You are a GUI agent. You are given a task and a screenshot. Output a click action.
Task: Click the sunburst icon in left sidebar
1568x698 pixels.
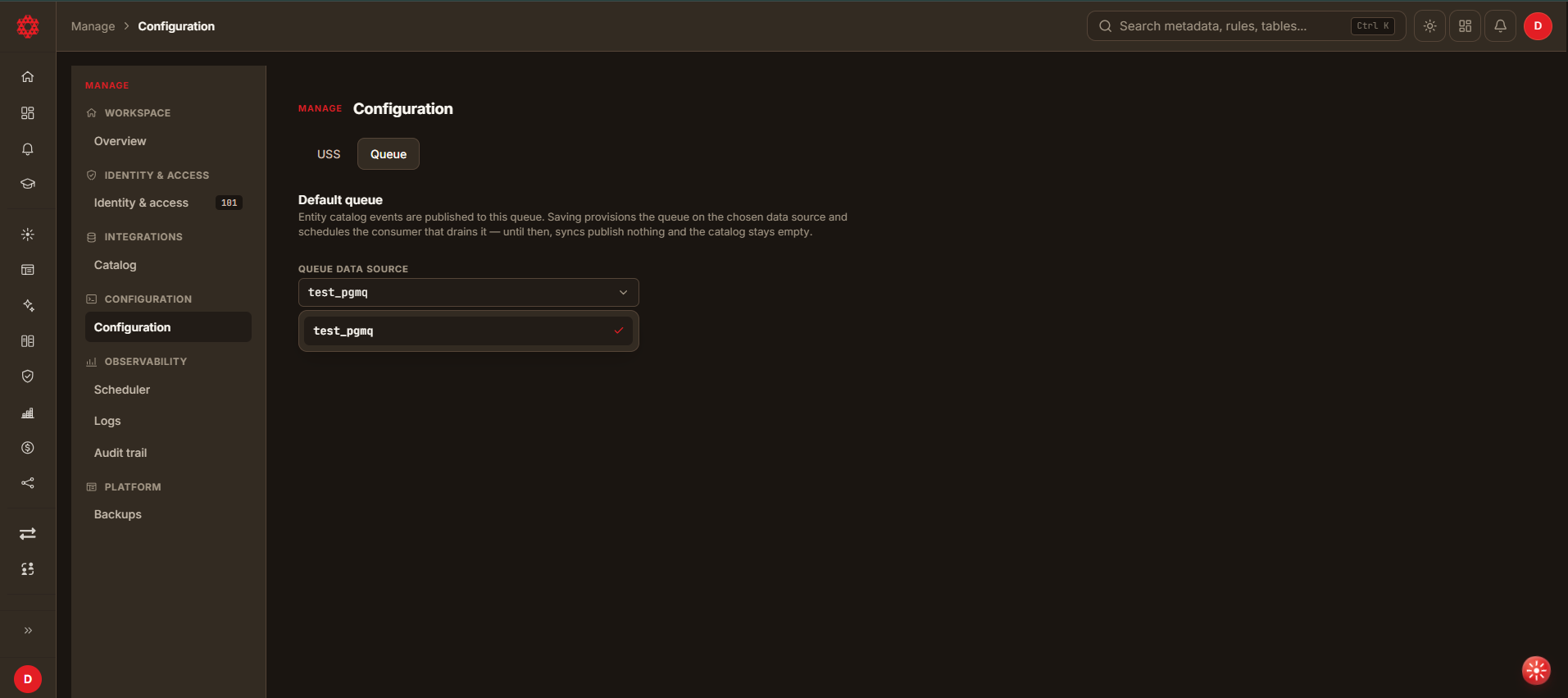point(28,235)
